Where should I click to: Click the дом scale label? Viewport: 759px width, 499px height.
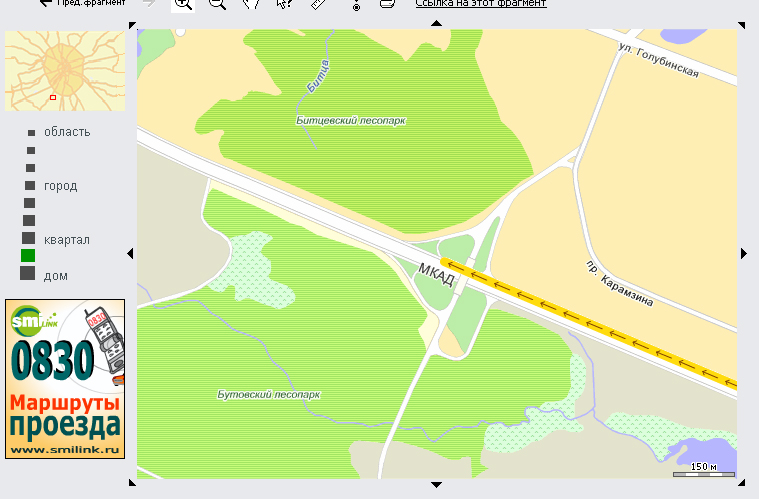click(56, 276)
